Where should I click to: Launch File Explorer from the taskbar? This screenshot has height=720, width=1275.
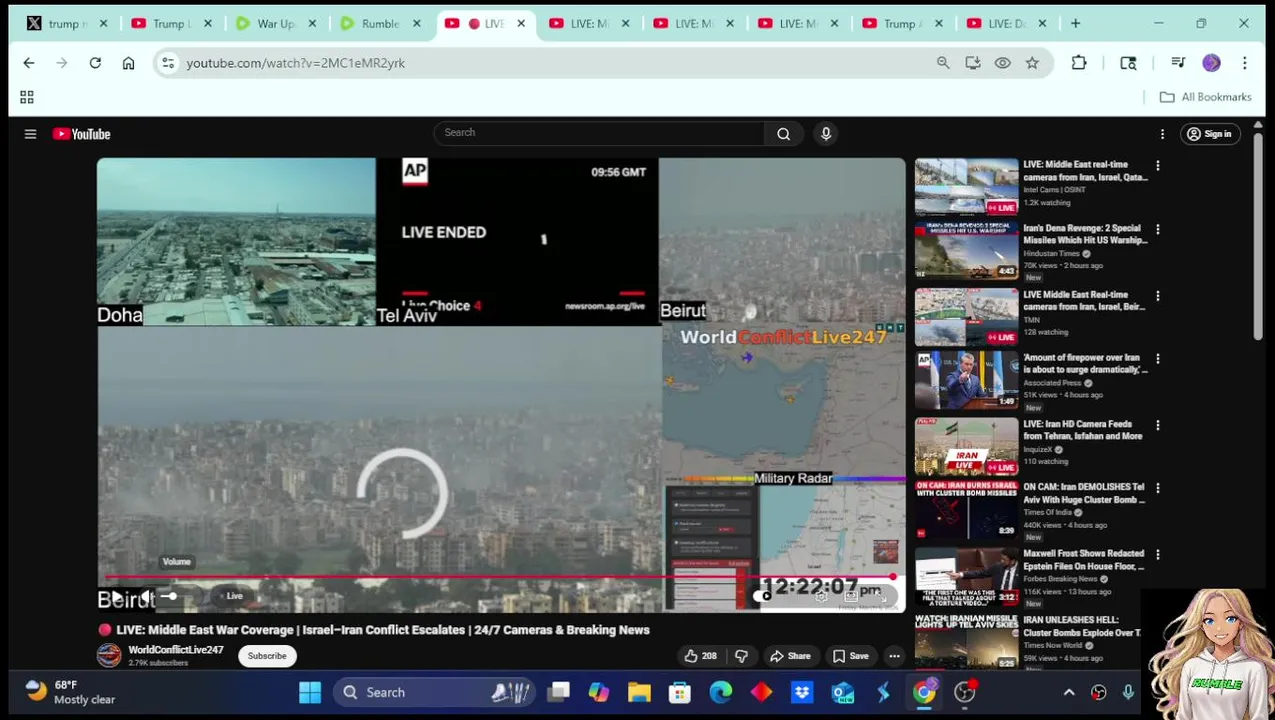click(x=639, y=692)
